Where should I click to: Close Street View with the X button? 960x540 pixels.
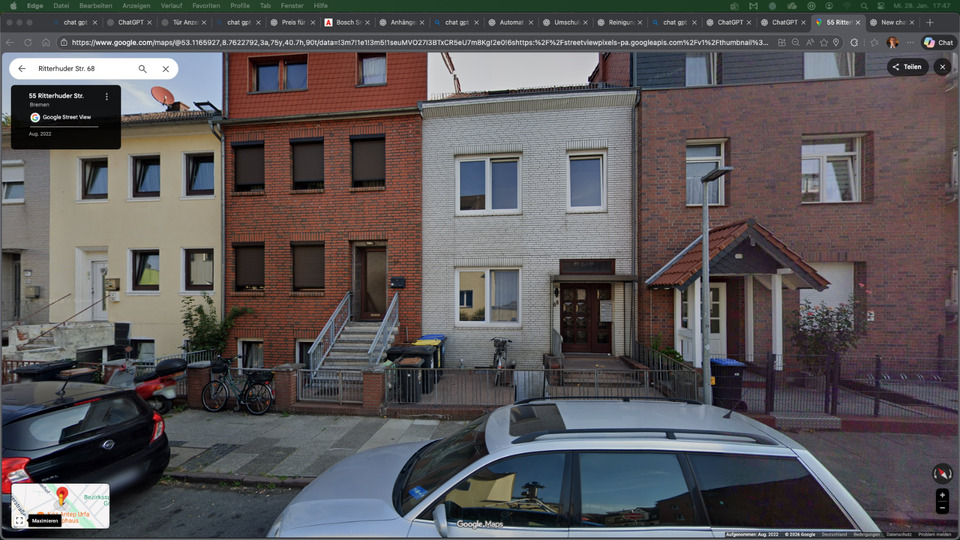click(x=942, y=67)
